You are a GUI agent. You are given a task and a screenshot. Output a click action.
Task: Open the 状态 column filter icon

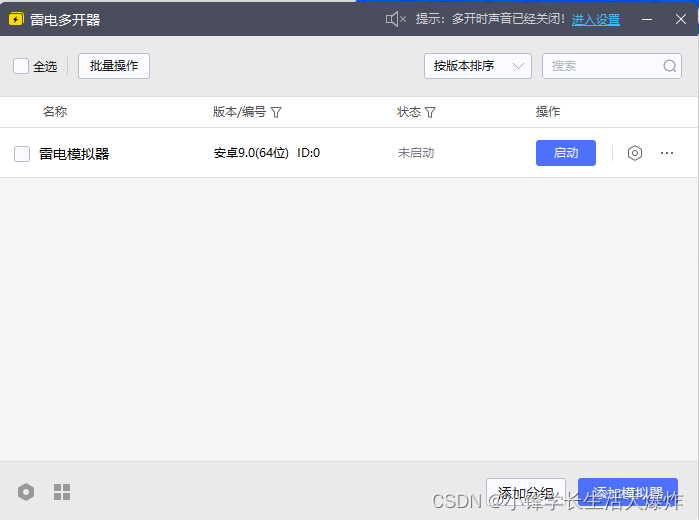coord(430,112)
